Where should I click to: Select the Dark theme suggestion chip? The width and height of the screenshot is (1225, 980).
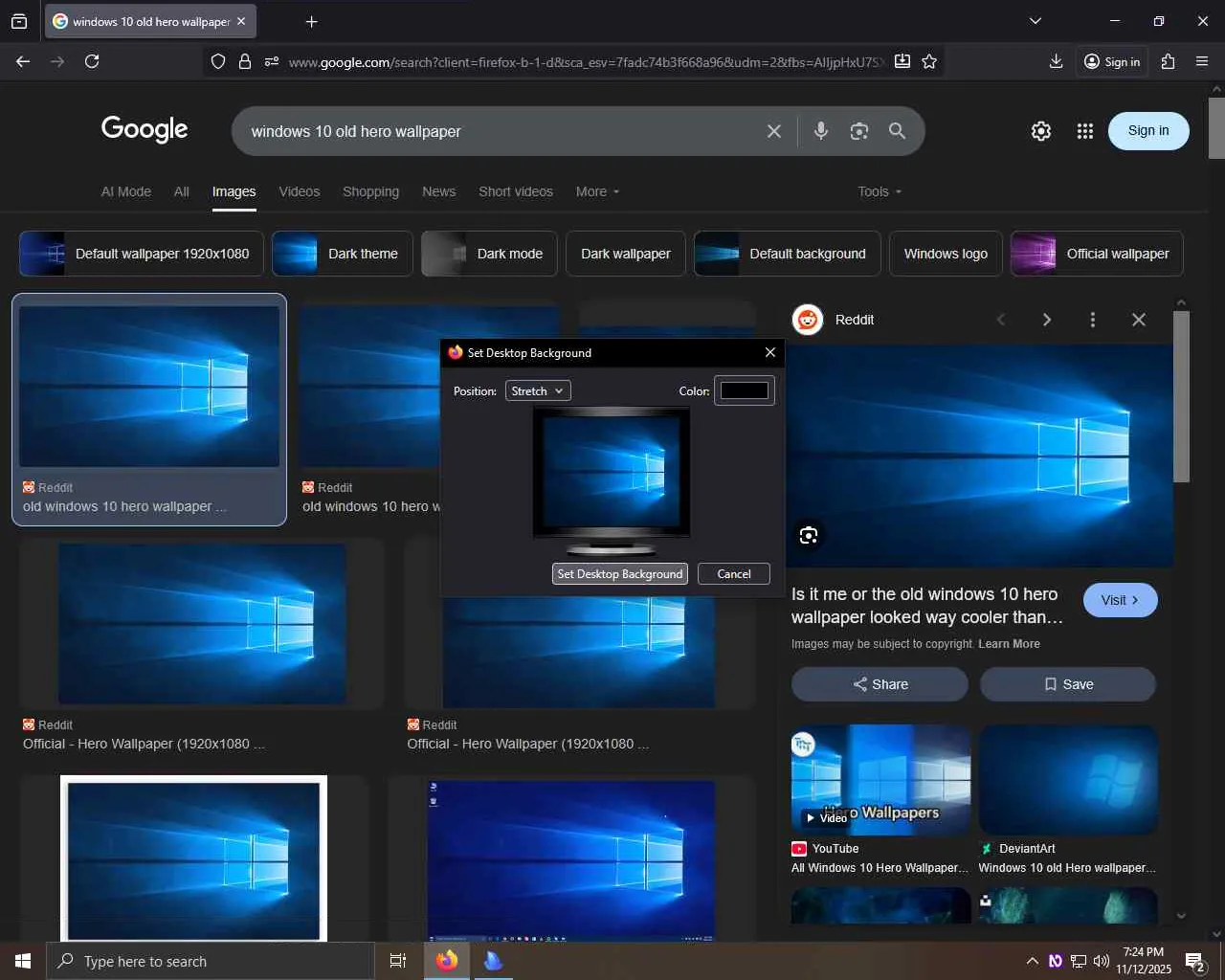(x=343, y=254)
